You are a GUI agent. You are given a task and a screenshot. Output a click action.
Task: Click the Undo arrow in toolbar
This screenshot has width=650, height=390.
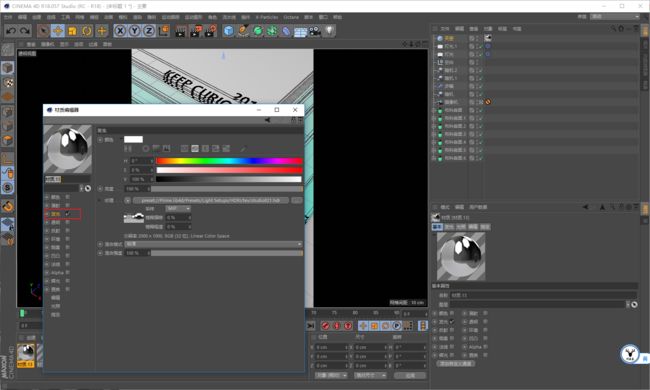11,31
